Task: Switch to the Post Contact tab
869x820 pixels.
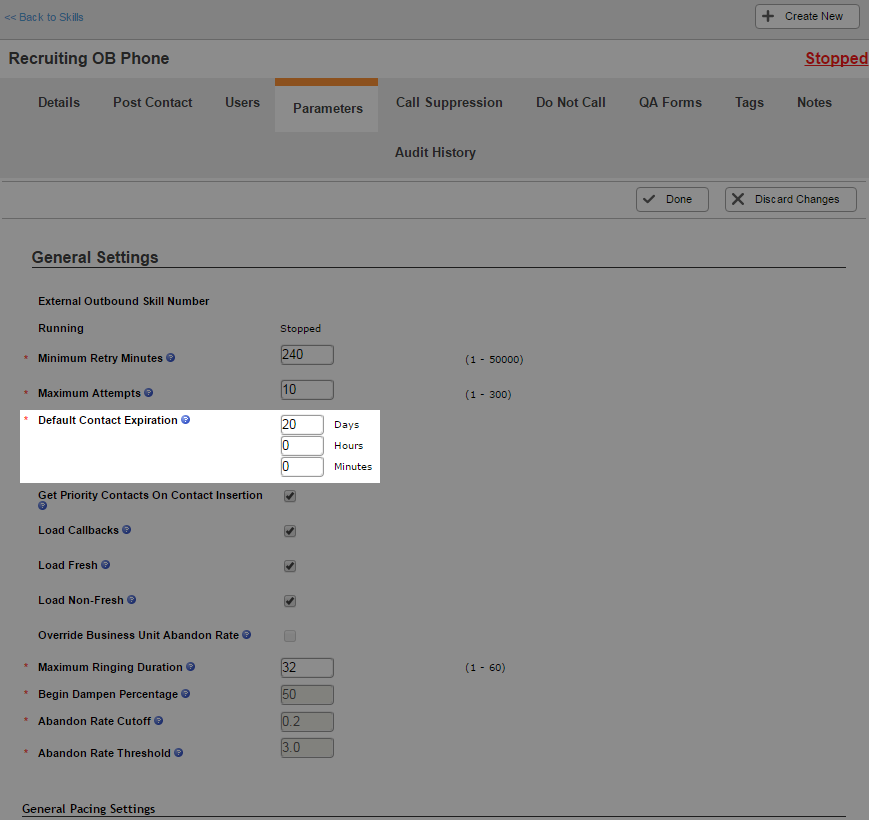Action: [152, 102]
